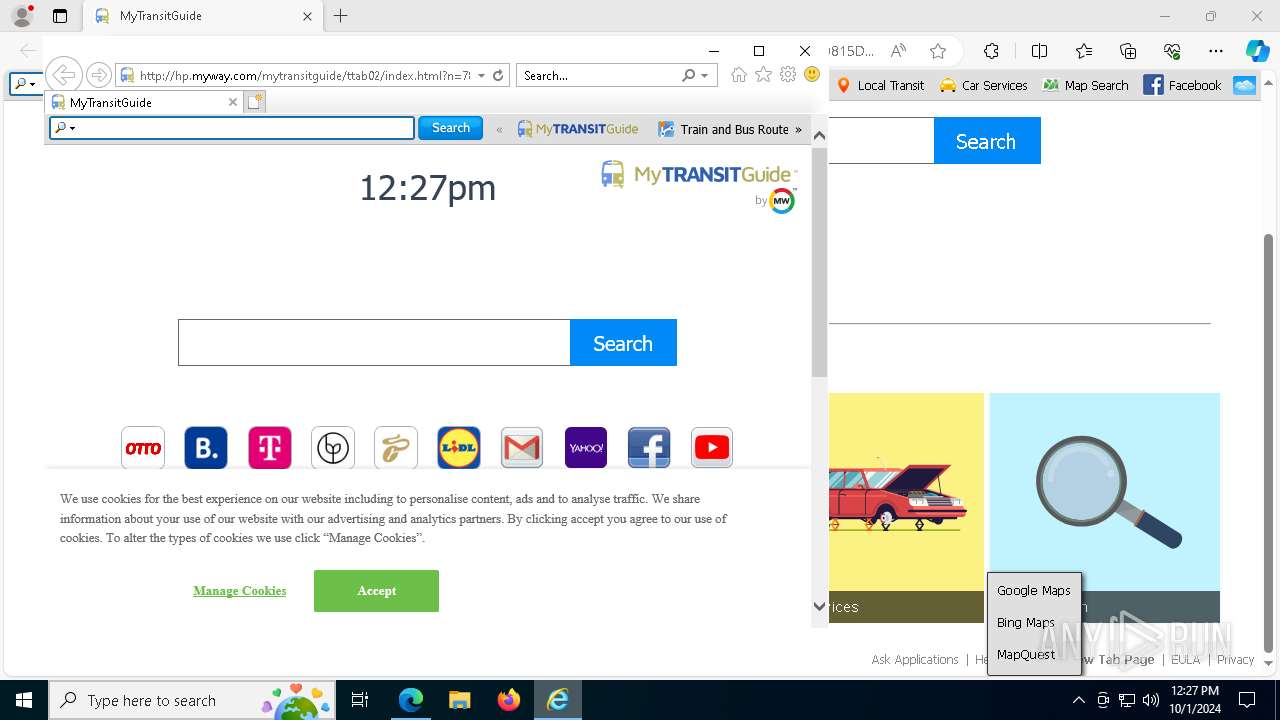Open the MyTransitGuide logo in header
This screenshot has height=720, width=1280.
[x=698, y=176]
